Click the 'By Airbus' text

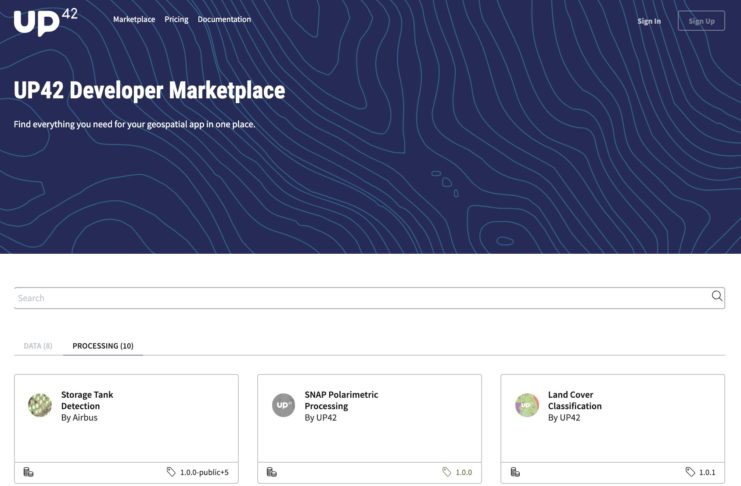tap(79, 417)
